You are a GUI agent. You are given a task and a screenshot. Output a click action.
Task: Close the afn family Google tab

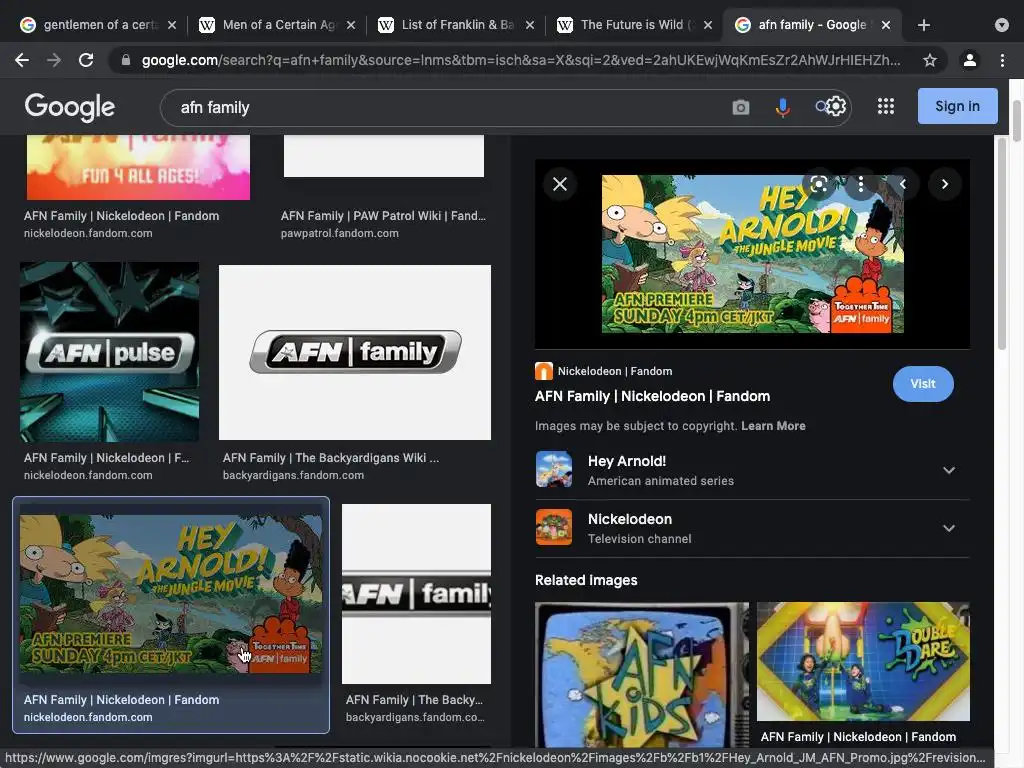pyautogui.click(x=886, y=25)
